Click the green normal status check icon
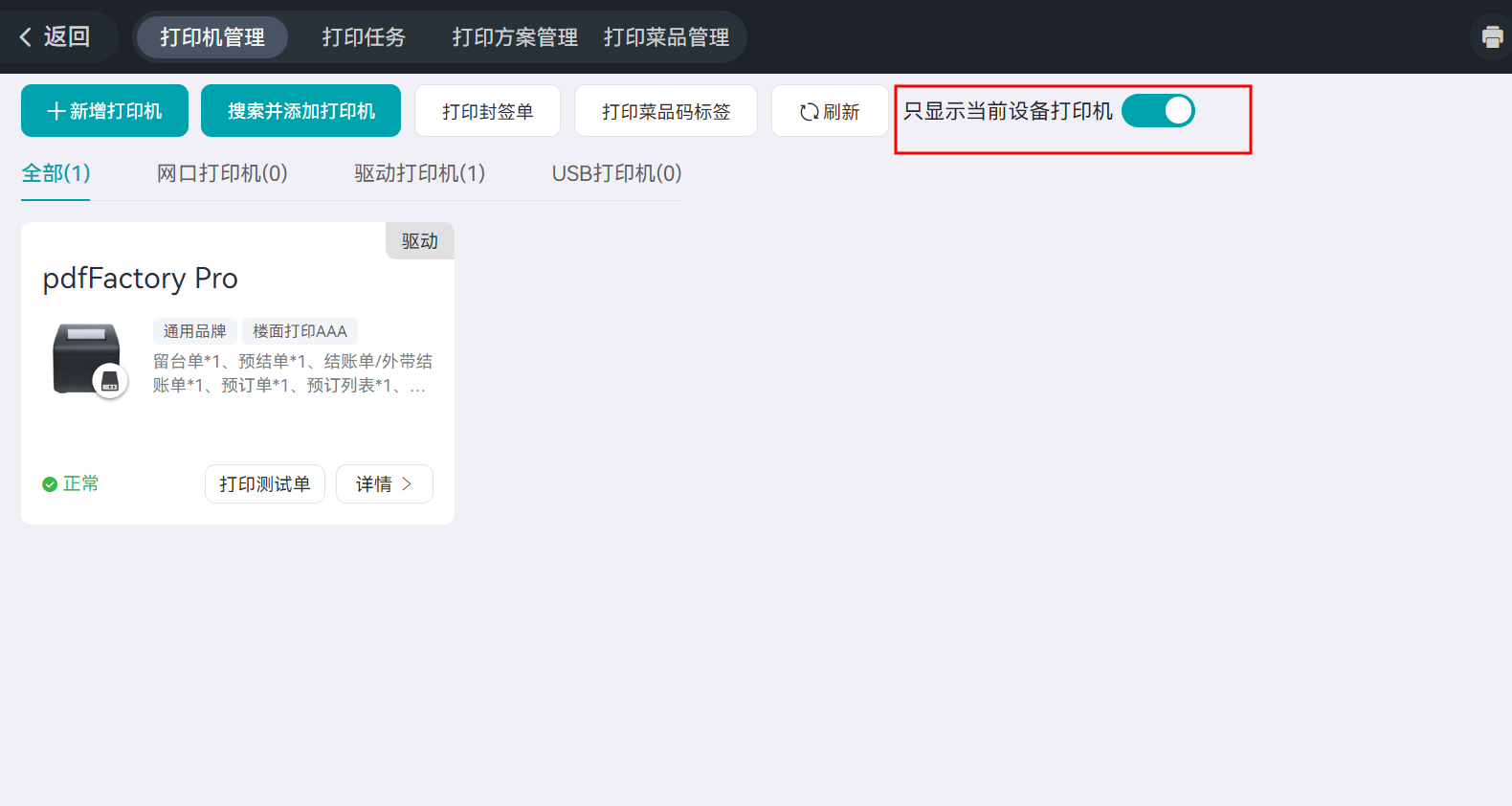The width and height of the screenshot is (1512, 806). tap(50, 484)
